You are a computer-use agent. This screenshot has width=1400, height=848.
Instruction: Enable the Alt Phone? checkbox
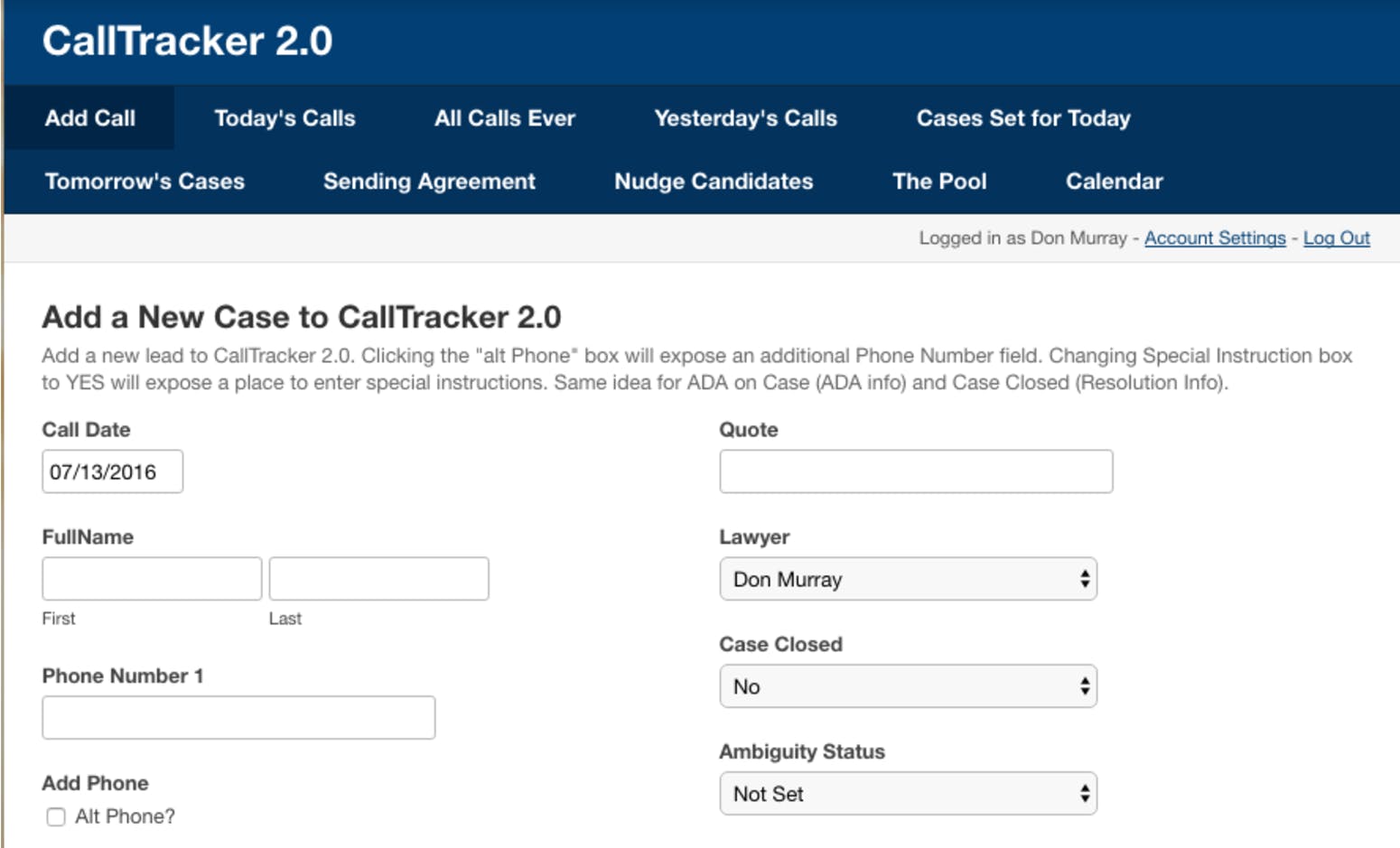point(56,816)
